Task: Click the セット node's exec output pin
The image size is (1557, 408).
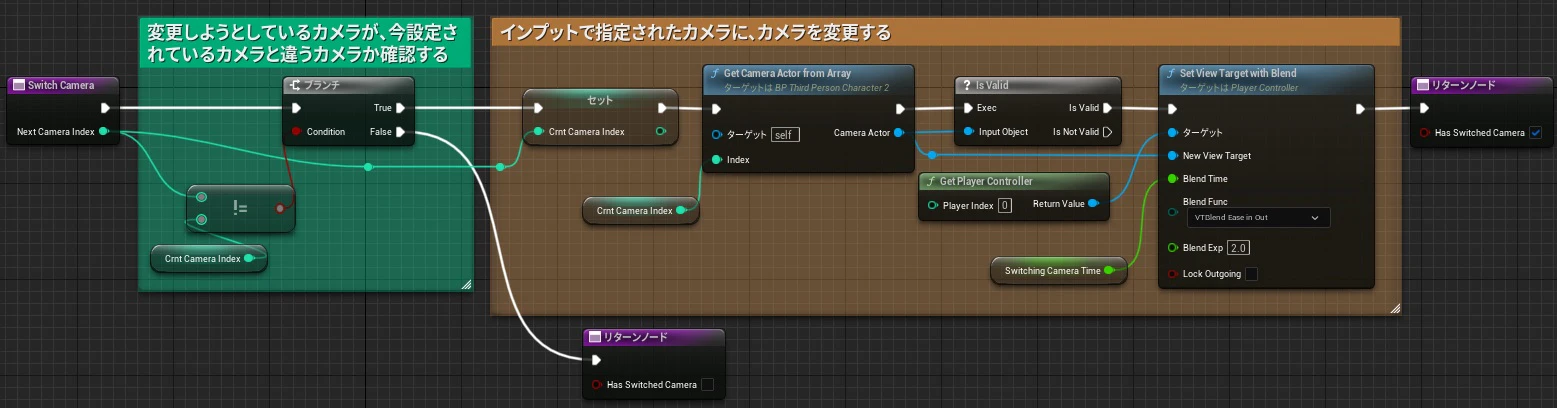Action: pyautogui.click(x=663, y=108)
